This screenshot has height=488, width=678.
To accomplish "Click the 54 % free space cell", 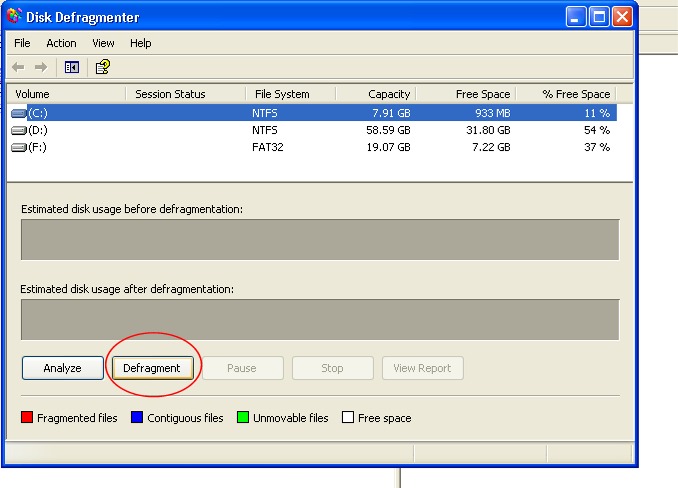I will [597, 130].
